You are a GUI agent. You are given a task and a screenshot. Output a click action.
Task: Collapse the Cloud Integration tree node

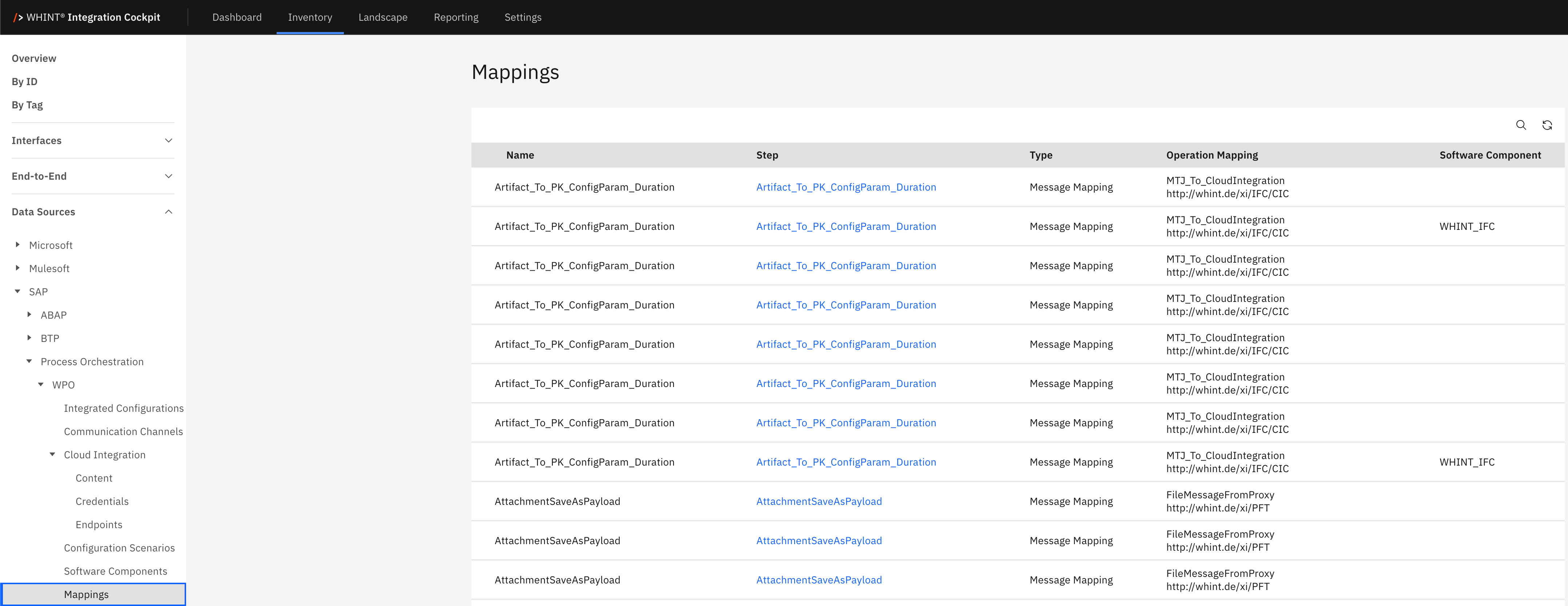point(52,454)
